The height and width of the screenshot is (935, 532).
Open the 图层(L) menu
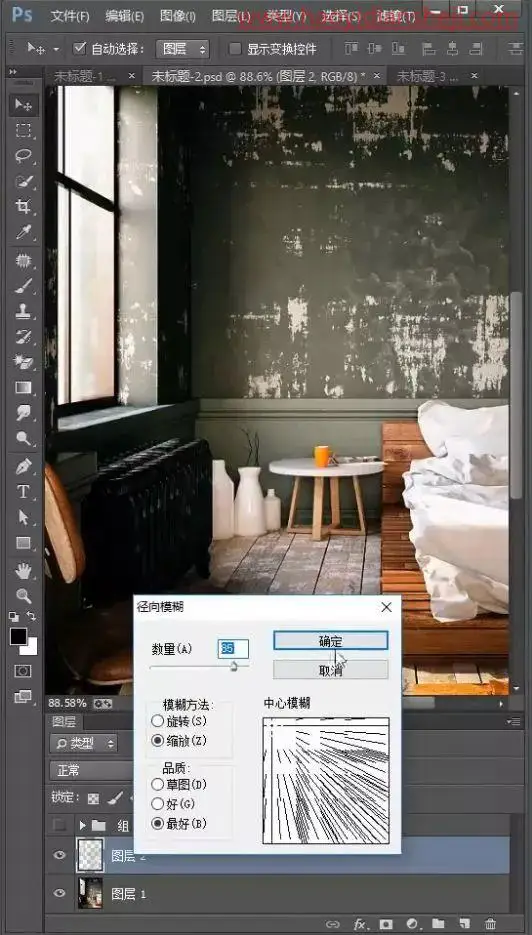click(231, 16)
